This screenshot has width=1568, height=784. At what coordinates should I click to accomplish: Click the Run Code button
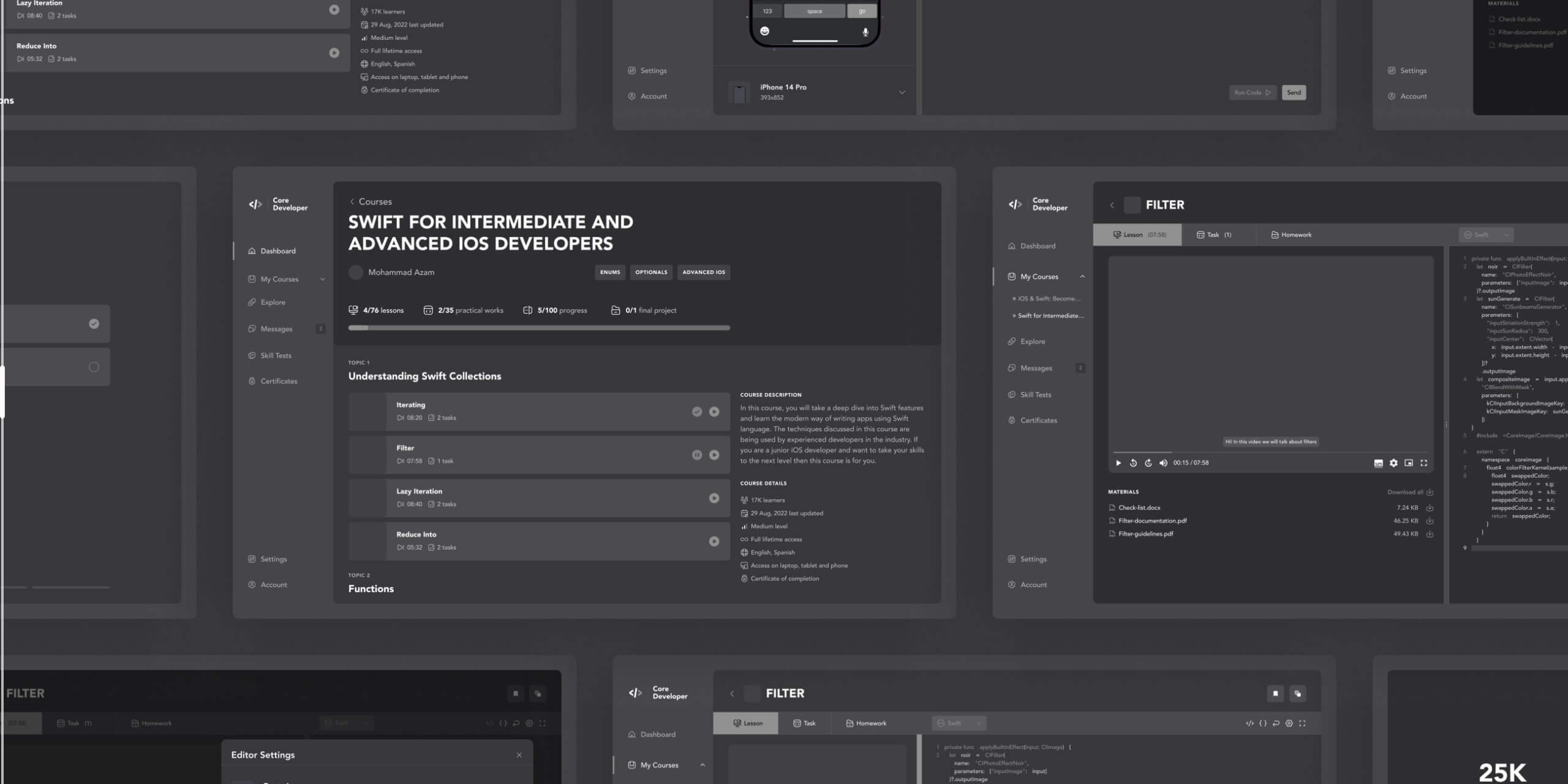click(1253, 92)
